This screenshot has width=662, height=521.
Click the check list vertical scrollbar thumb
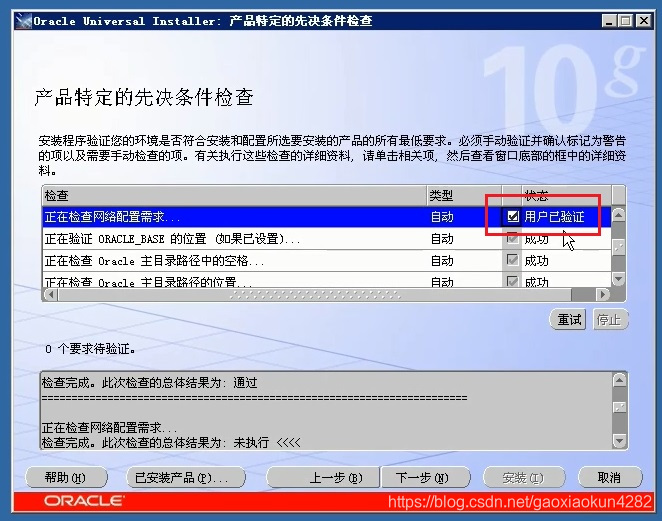click(619, 247)
